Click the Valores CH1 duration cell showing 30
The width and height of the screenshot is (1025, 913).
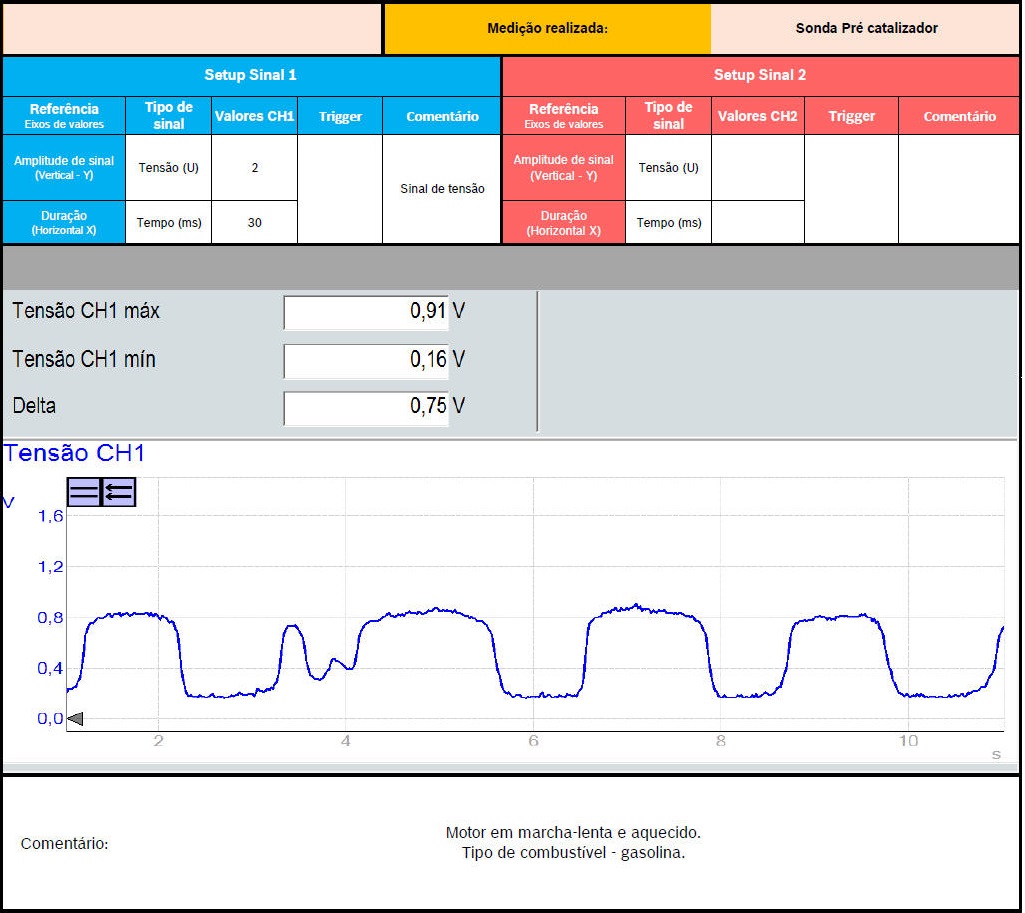tap(254, 222)
